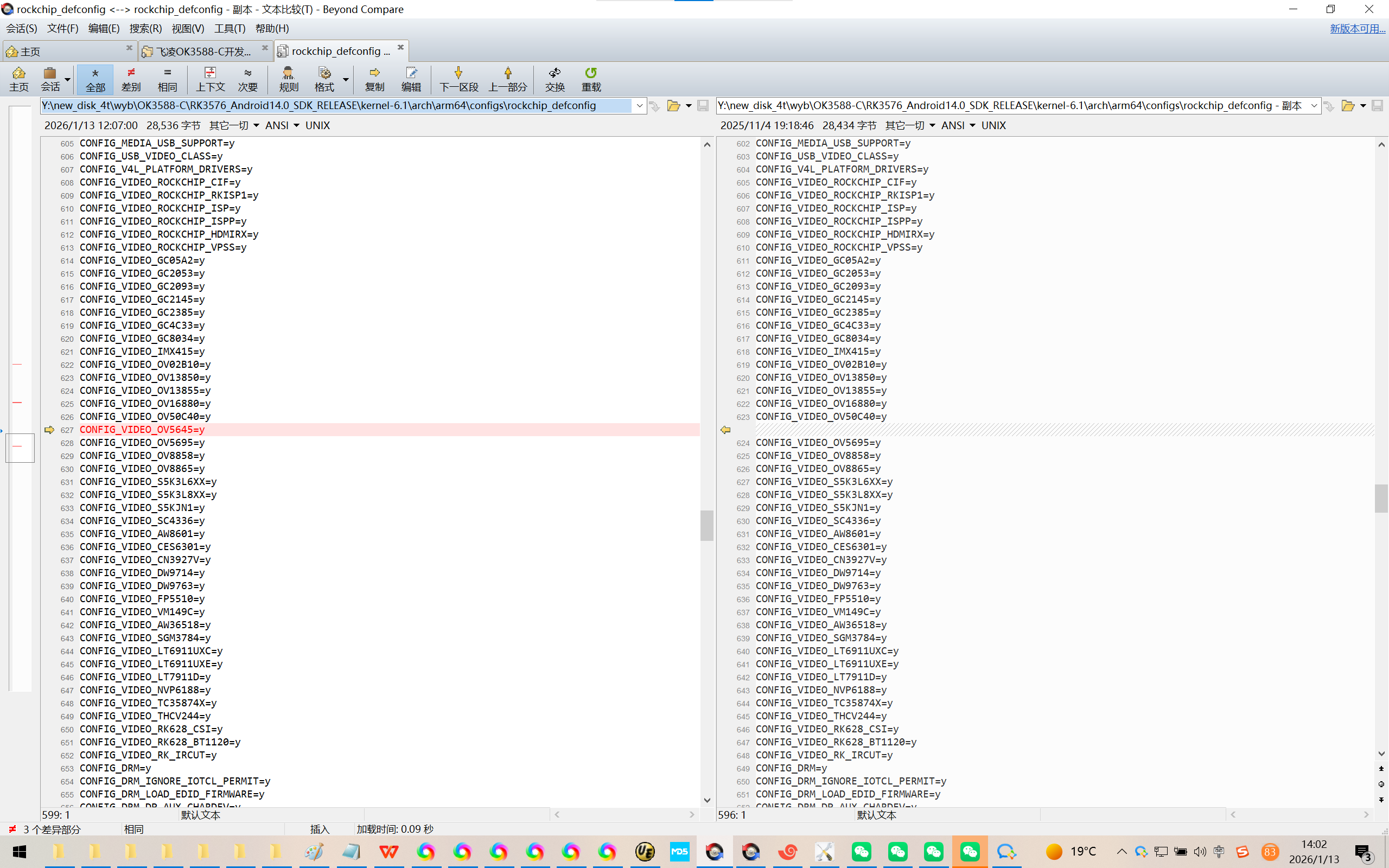The height and width of the screenshot is (868, 1389).
Task: Expand the left file path dropdown
Action: pos(639,106)
